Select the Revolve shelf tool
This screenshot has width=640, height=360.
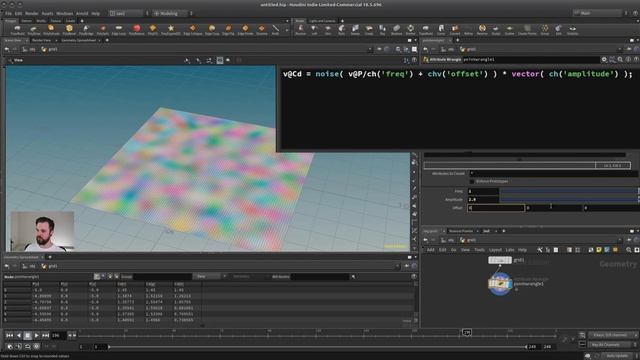point(300,29)
